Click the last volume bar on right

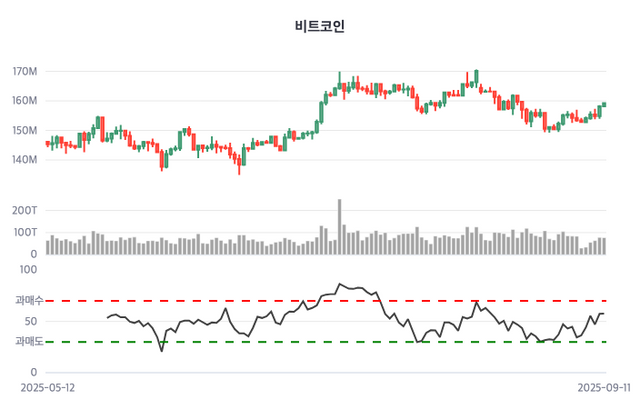(x=604, y=245)
